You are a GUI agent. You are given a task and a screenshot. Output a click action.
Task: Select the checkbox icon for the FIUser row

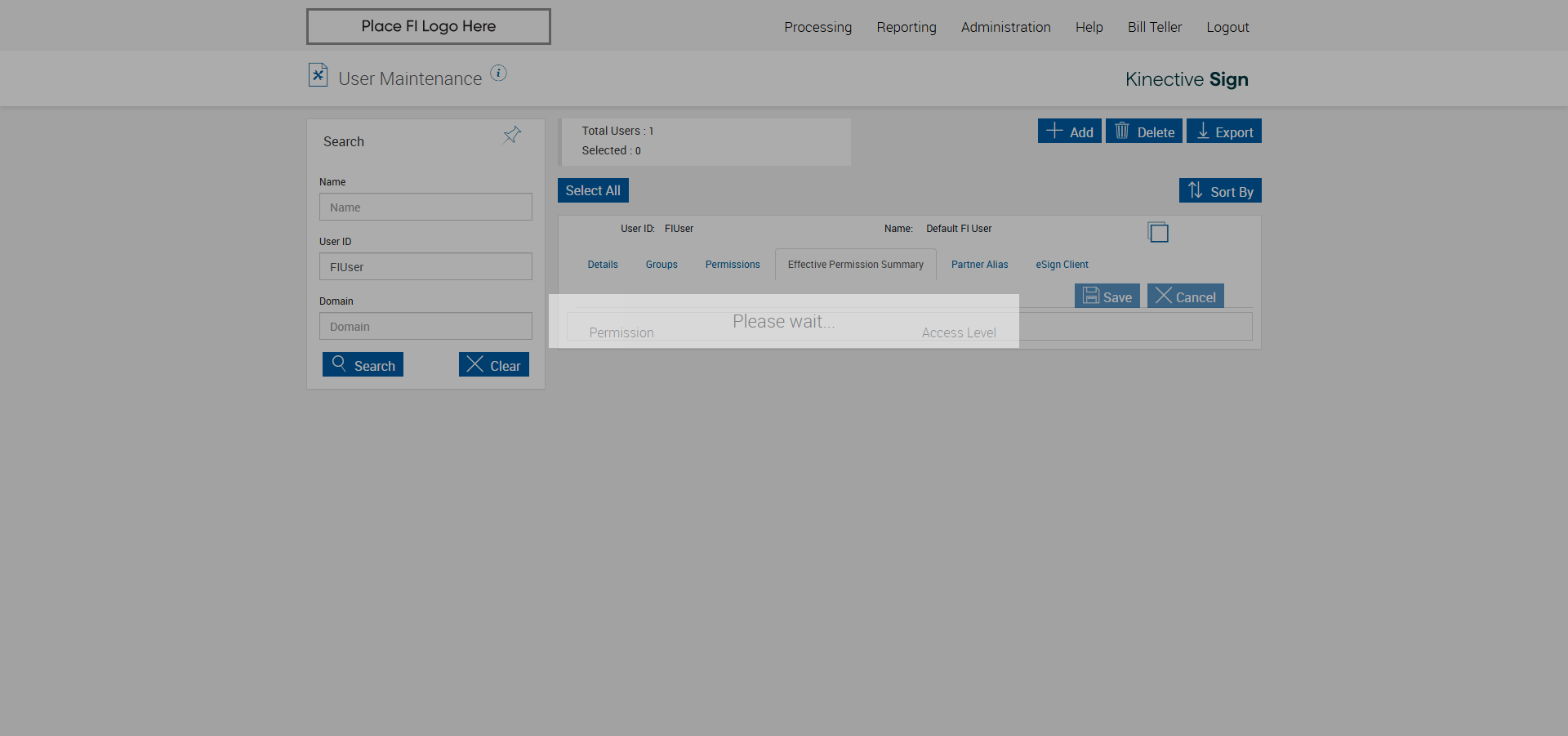(x=1158, y=232)
